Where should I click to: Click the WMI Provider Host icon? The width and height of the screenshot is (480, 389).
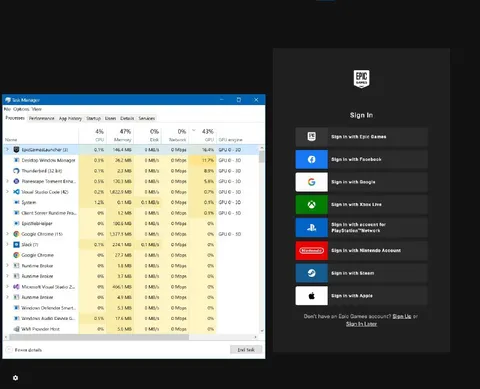point(16,329)
